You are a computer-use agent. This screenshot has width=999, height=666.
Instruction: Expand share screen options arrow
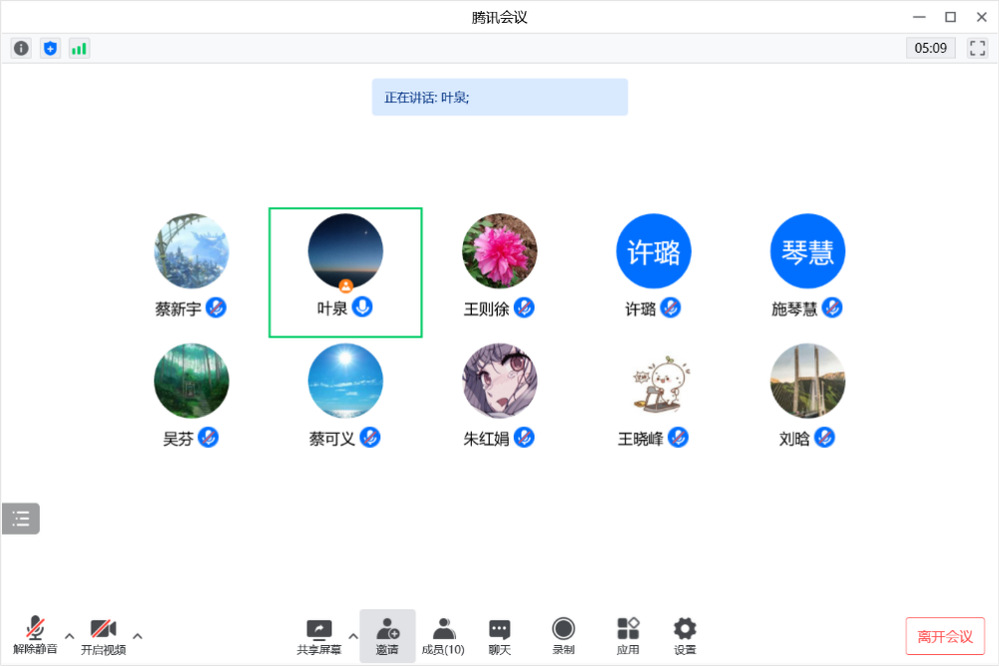click(352, 635)
